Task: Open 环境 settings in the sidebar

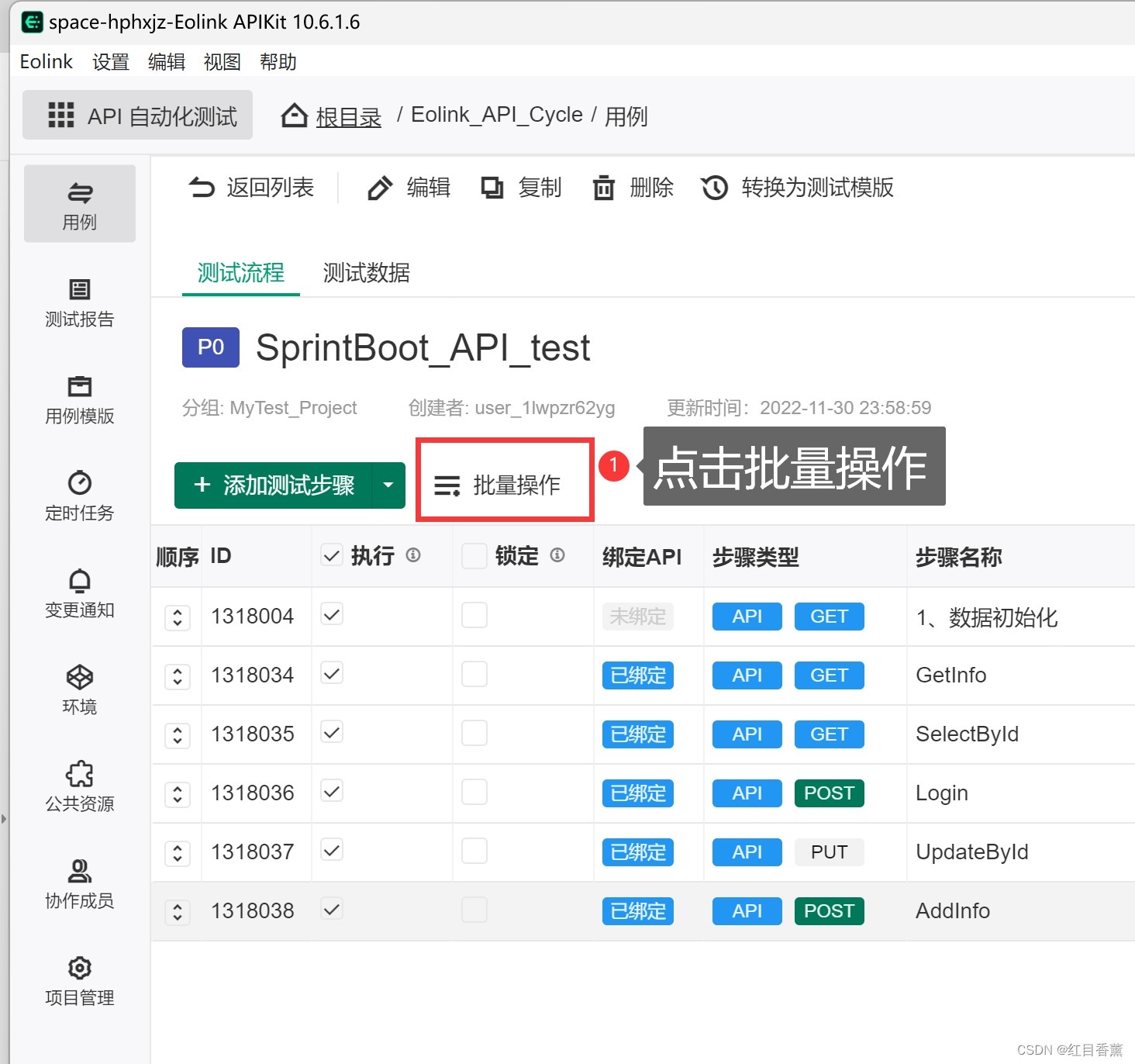Action: [80, 691]
